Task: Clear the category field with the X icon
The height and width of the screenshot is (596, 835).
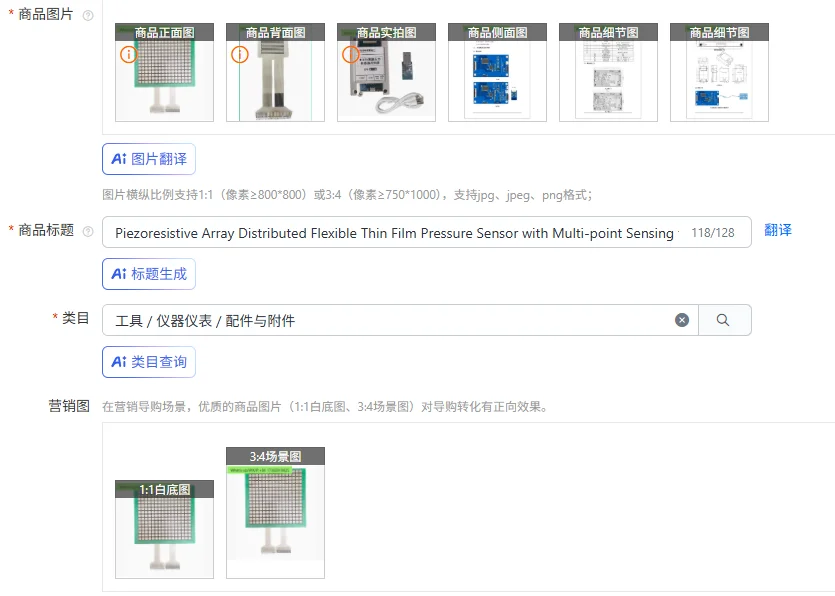Action: click(x=682, y=320)
